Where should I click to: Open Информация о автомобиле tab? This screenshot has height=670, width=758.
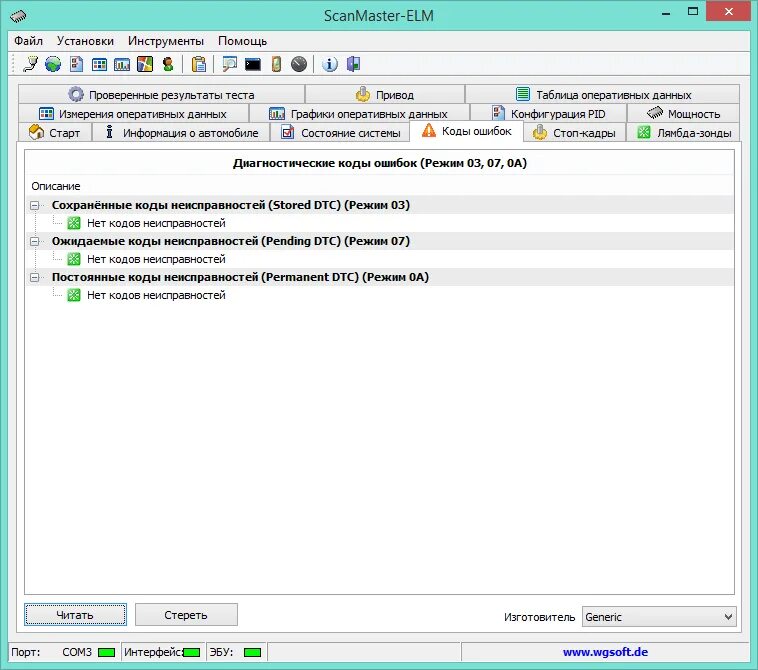[x=181, y=132]
